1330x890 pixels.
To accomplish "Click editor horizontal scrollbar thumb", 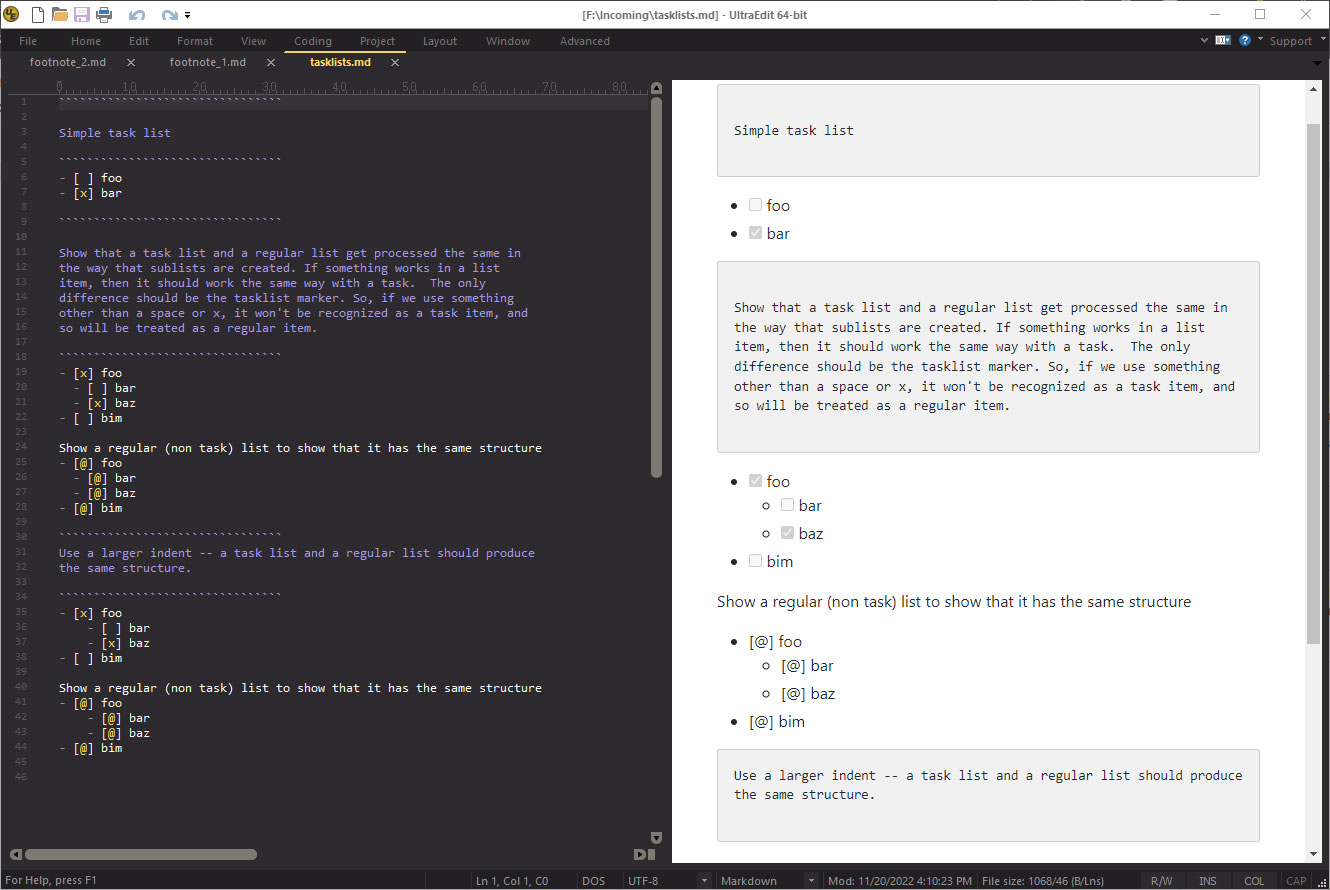I will (x=140, y=855).
